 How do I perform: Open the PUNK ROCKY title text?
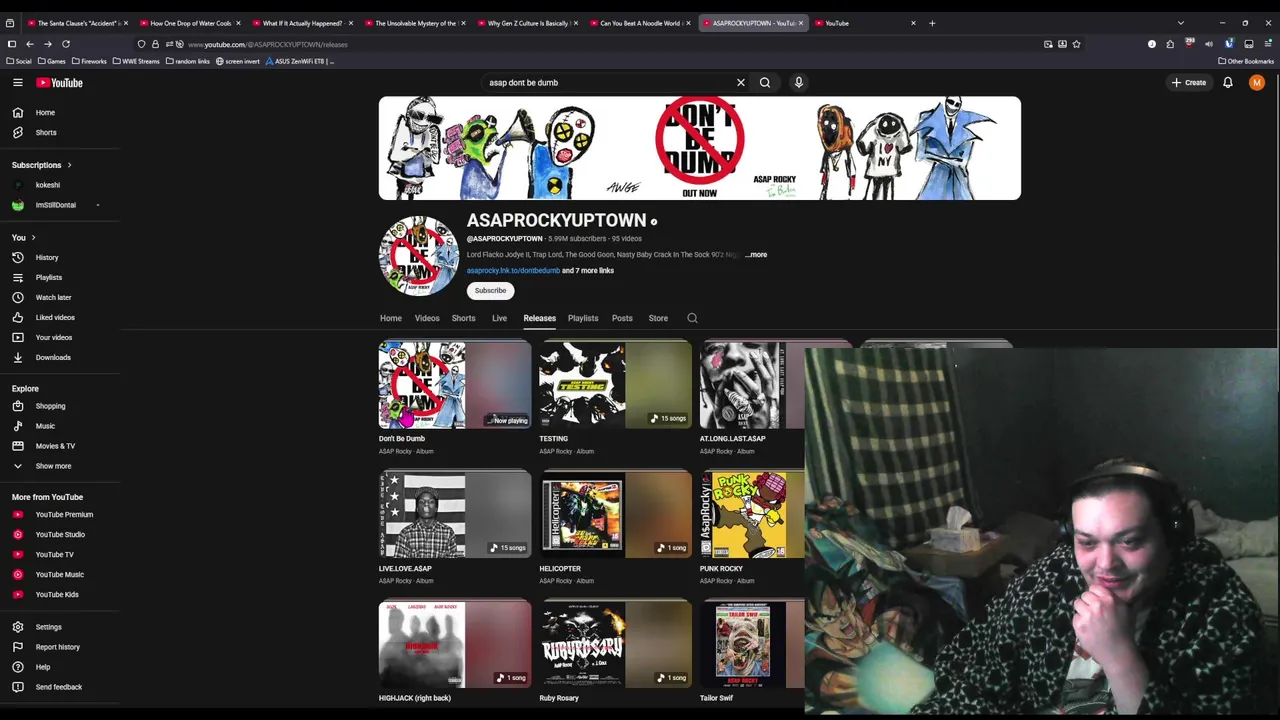click(721, 569)
